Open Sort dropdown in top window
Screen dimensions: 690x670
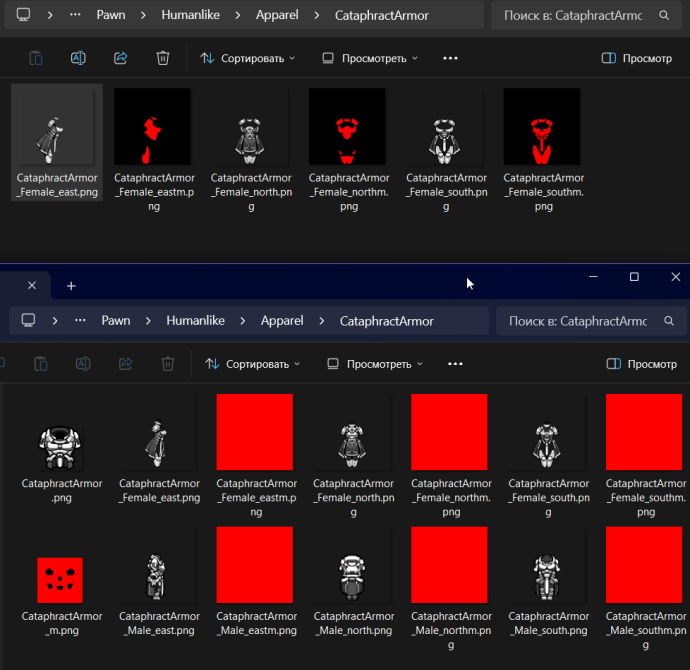pos(247,58)
